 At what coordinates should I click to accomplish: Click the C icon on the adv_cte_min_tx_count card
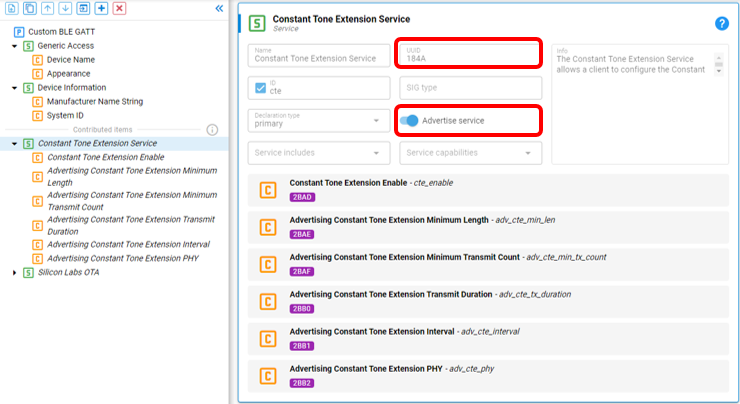click(x=268, y=264)
